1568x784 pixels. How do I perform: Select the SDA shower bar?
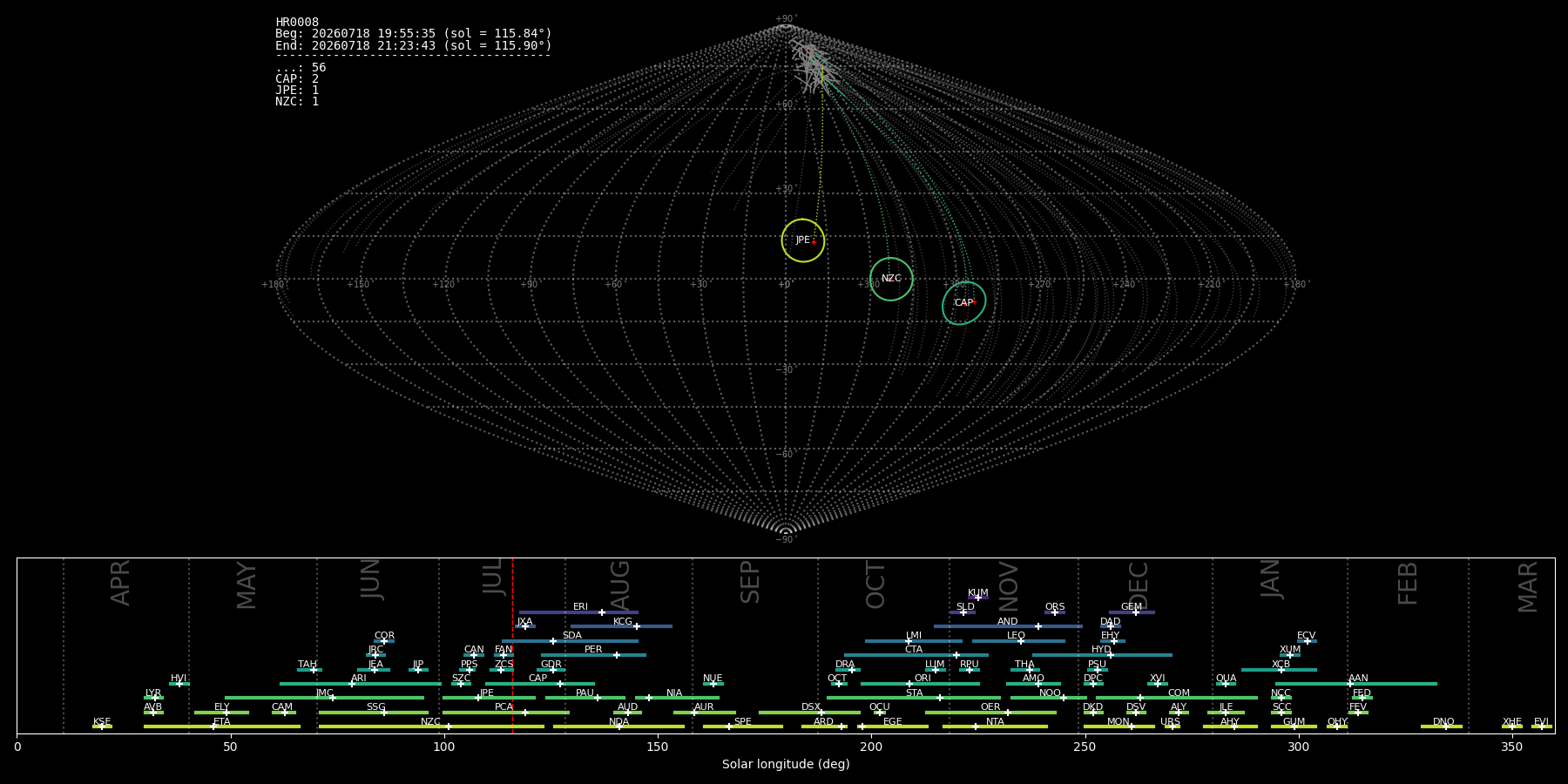[x=570, y=641]
